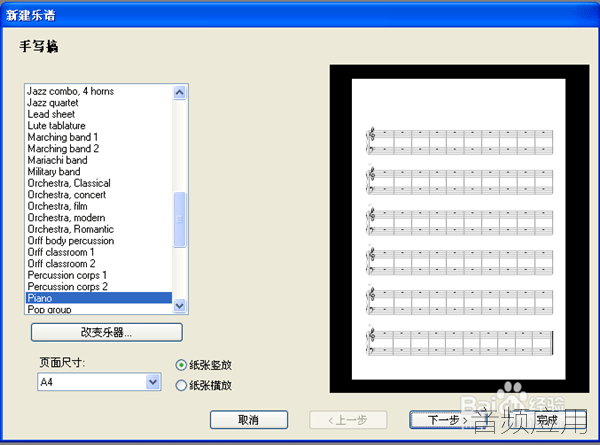Click the list scrollbar up arrow
Screen dimensions: 600x445
tap(179, 92)
